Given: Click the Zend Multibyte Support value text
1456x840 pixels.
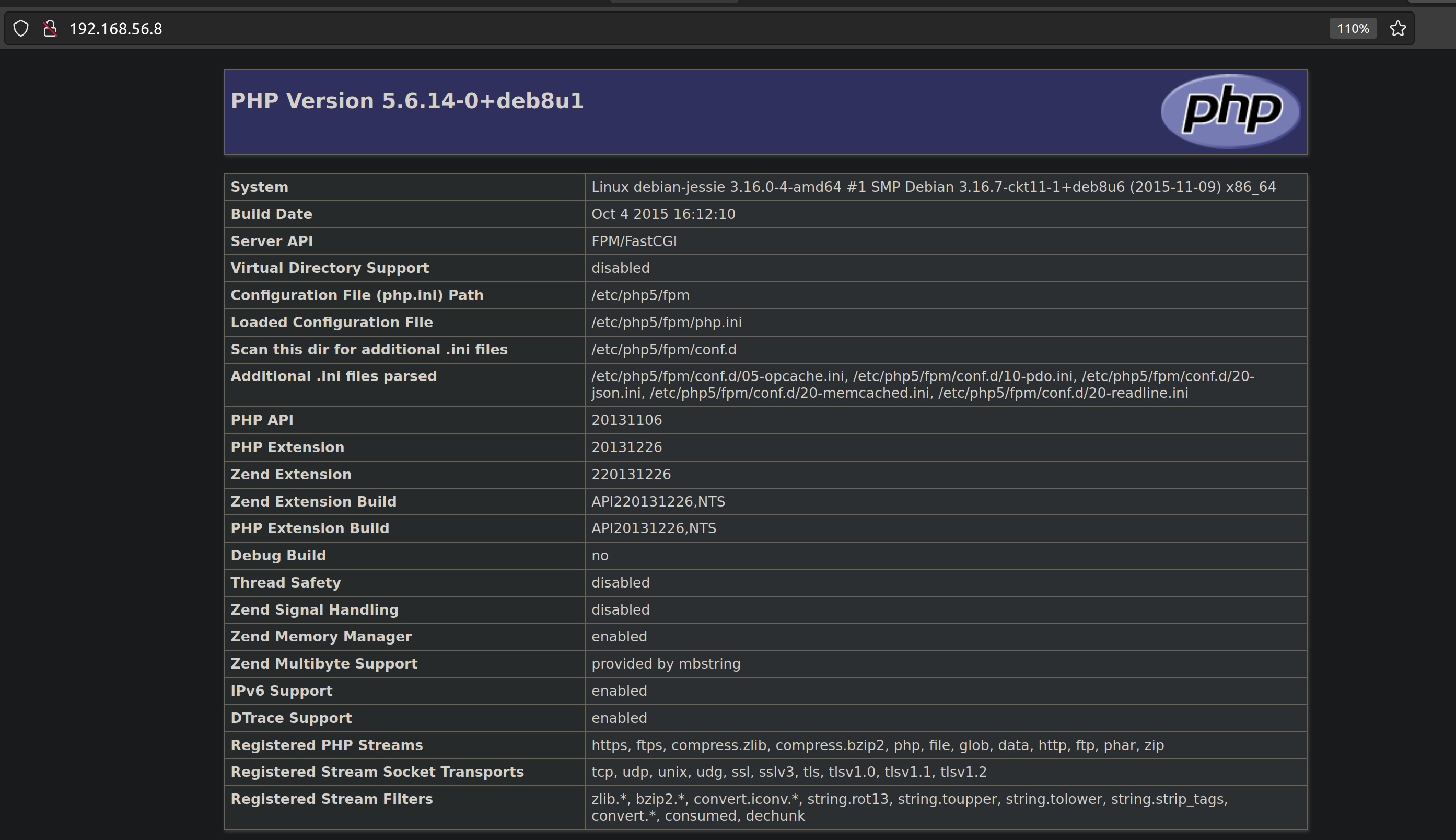Looking at the screenshot, I should [666, 663].
